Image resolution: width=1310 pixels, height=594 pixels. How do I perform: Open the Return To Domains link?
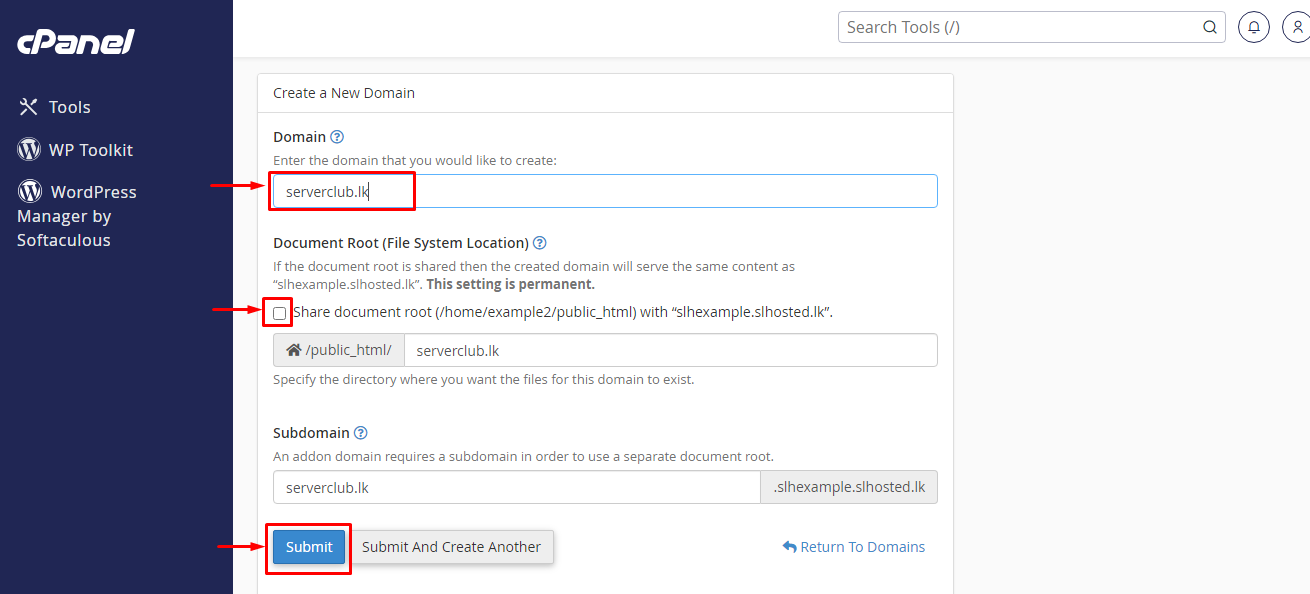tap(861, 546)
